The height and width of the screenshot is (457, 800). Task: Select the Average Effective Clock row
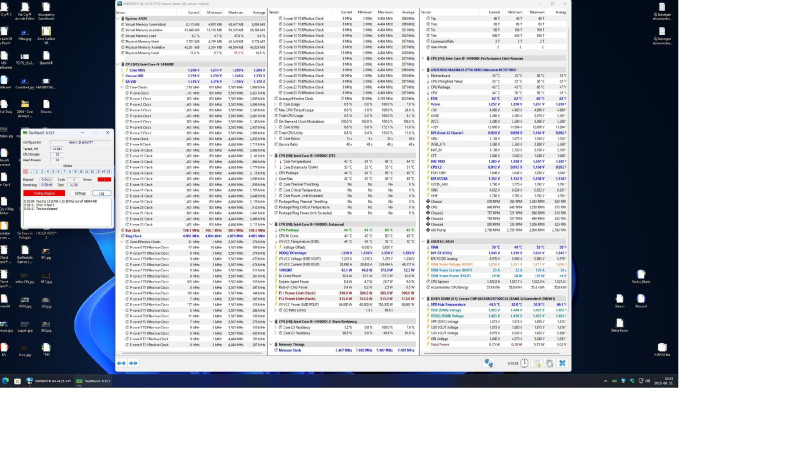(x=343, y=98)
